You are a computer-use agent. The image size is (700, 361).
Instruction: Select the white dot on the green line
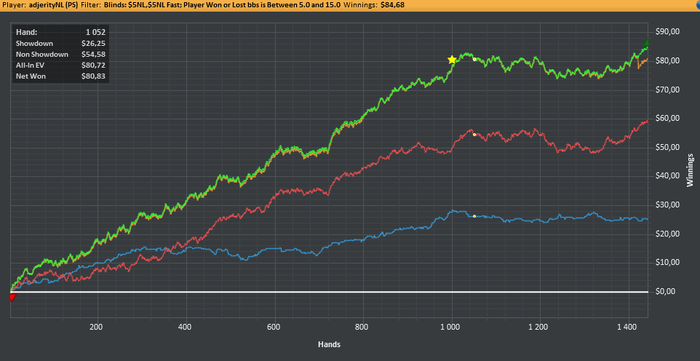pyautogui.click(x=474, y=59)
